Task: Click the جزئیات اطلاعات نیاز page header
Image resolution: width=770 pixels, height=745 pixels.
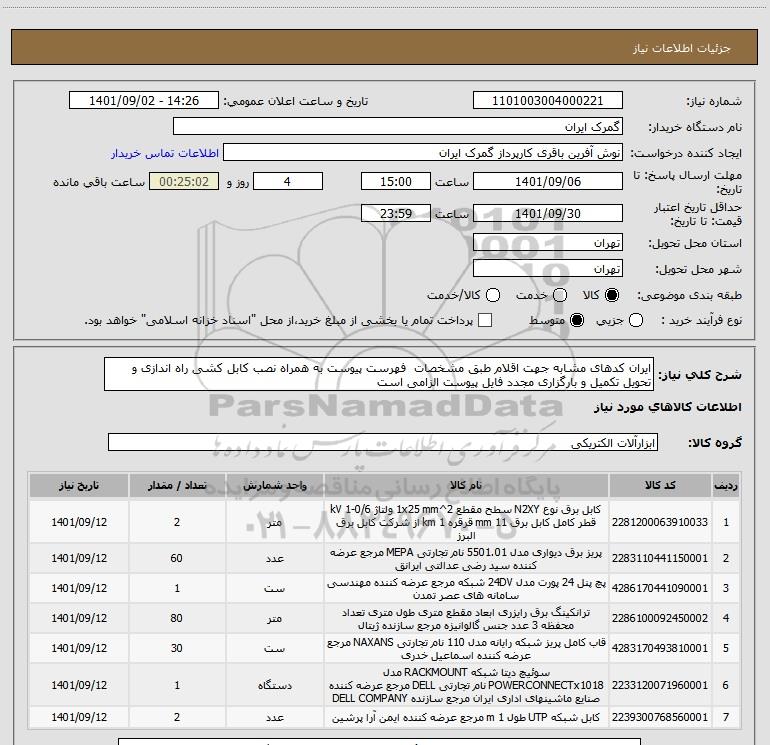Action: pos(682,48)
